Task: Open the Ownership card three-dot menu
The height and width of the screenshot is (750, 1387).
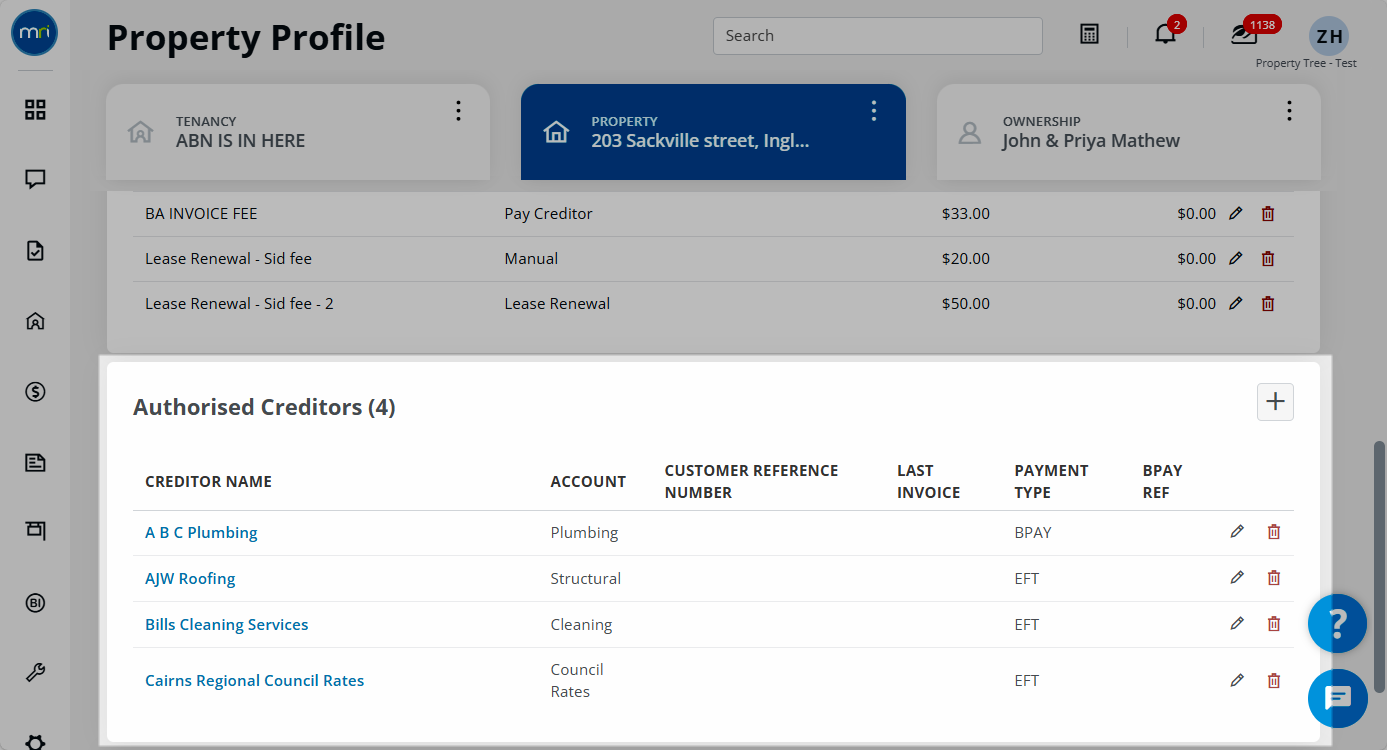Action: pos(1289,111)
